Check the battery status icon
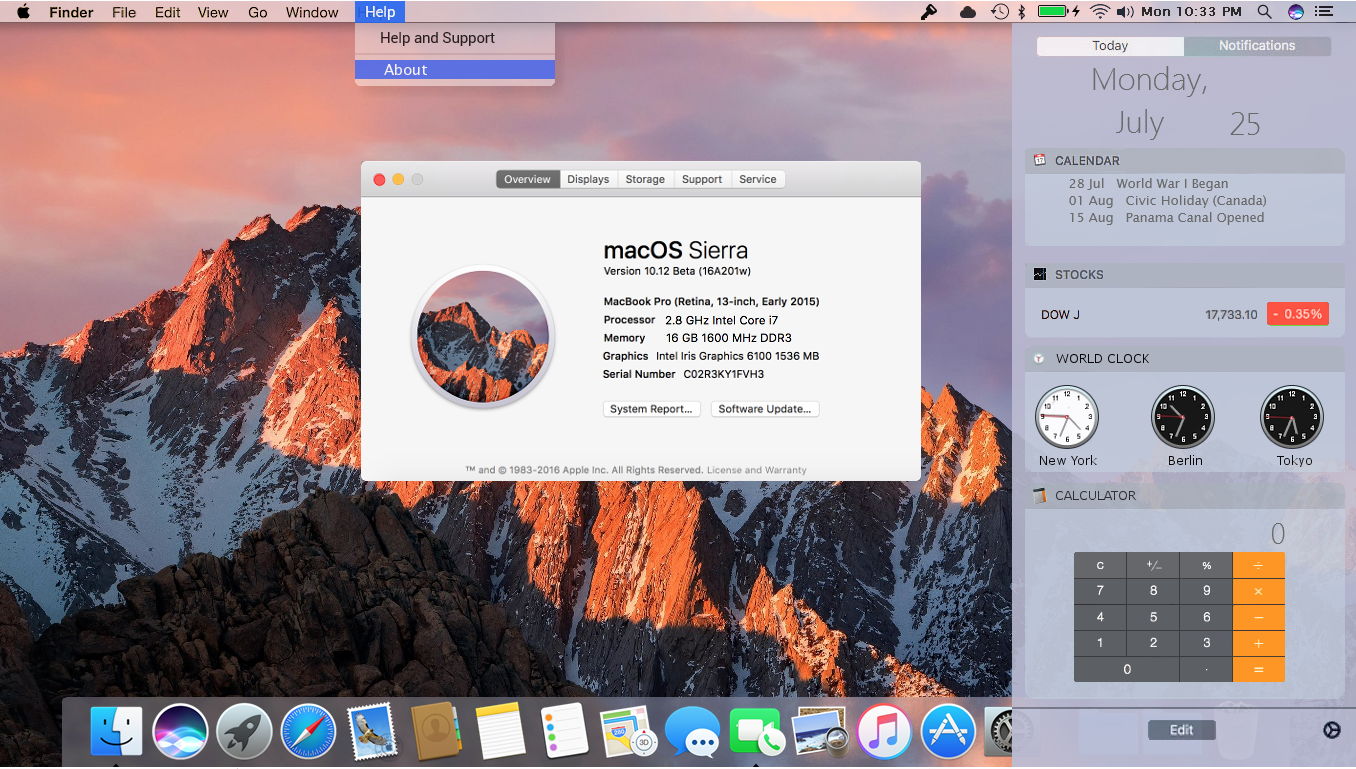Screen dimensions: 1356x769 pyautogui.click(x=1058, y=12)
